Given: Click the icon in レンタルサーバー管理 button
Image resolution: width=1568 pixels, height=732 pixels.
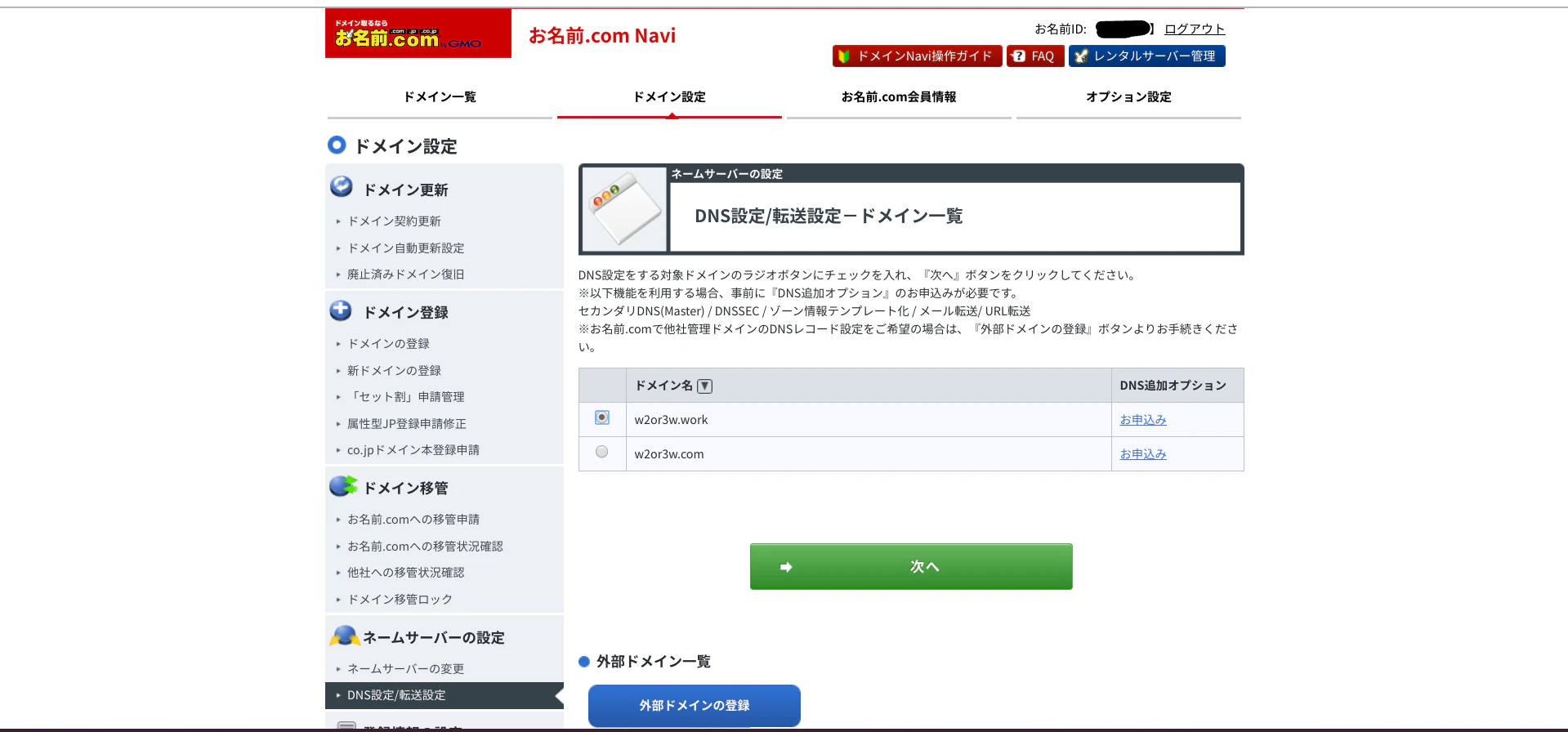Looking at the screenshot, I should 1081,56.
